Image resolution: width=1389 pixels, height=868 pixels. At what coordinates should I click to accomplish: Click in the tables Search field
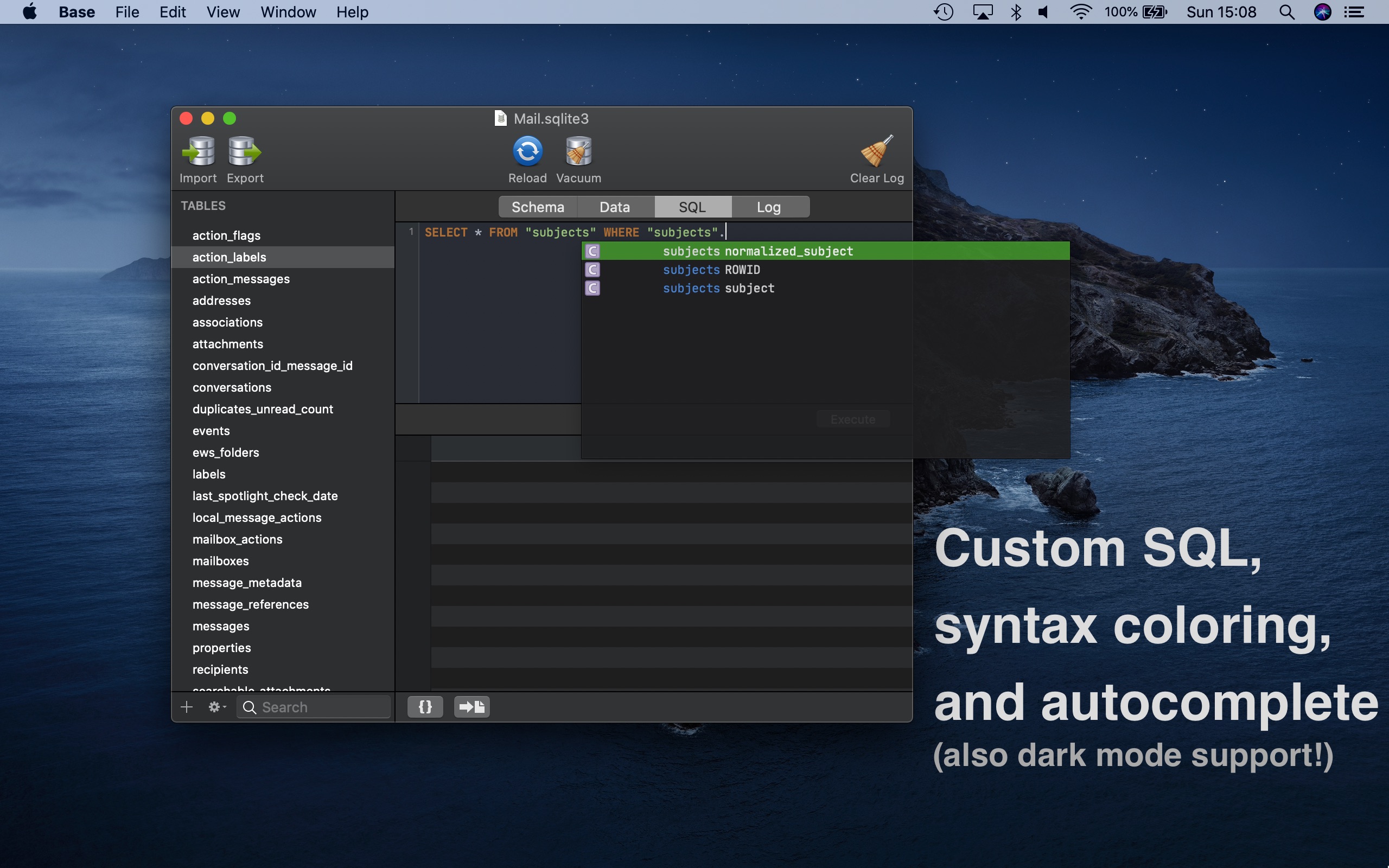[x=314, y=707]
